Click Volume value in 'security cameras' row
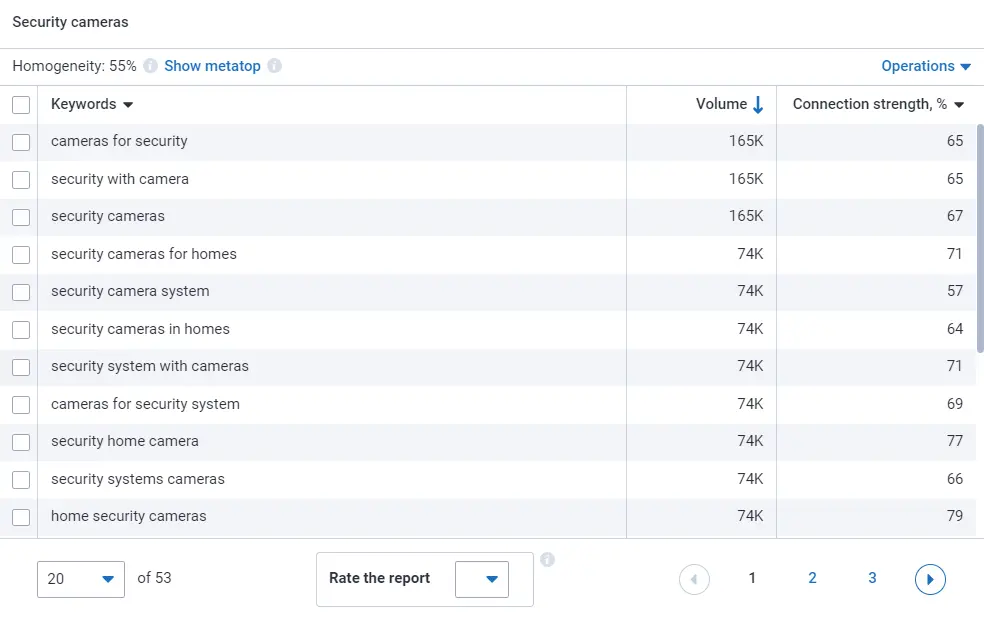The image size is (984, 617). tap(746, 216)
